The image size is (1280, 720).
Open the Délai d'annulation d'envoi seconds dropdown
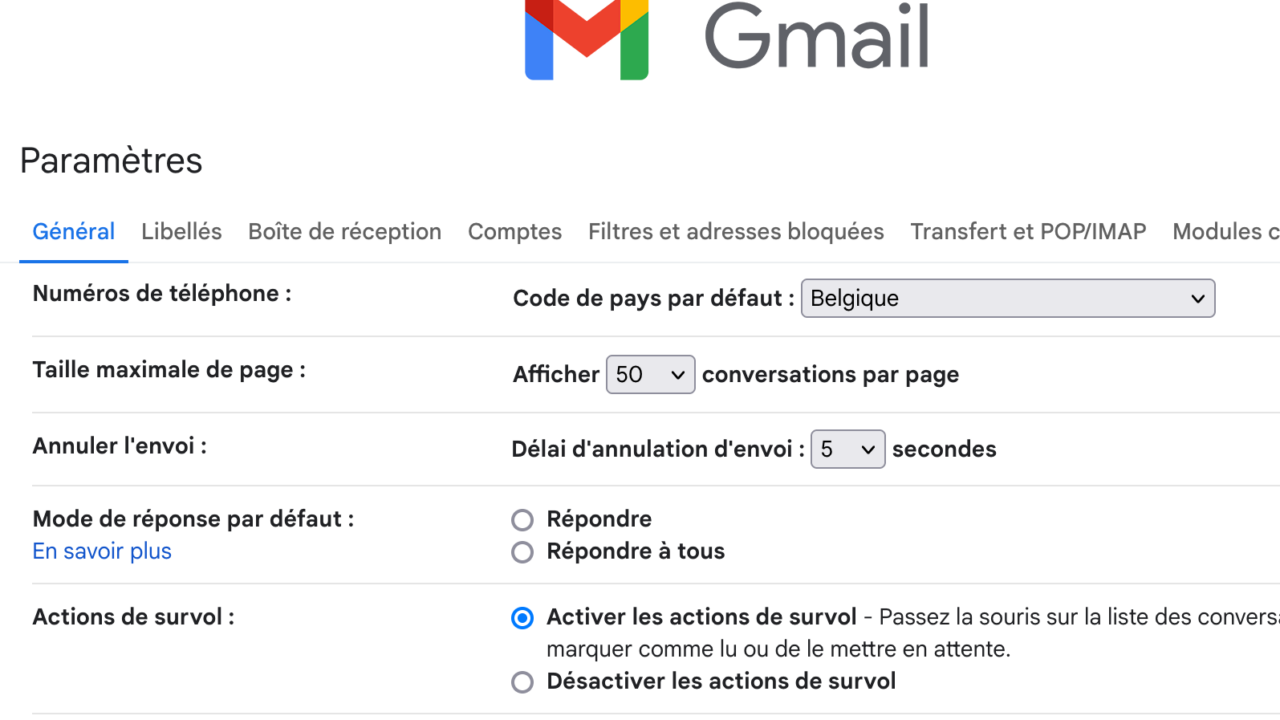click(x=847, y=449)
